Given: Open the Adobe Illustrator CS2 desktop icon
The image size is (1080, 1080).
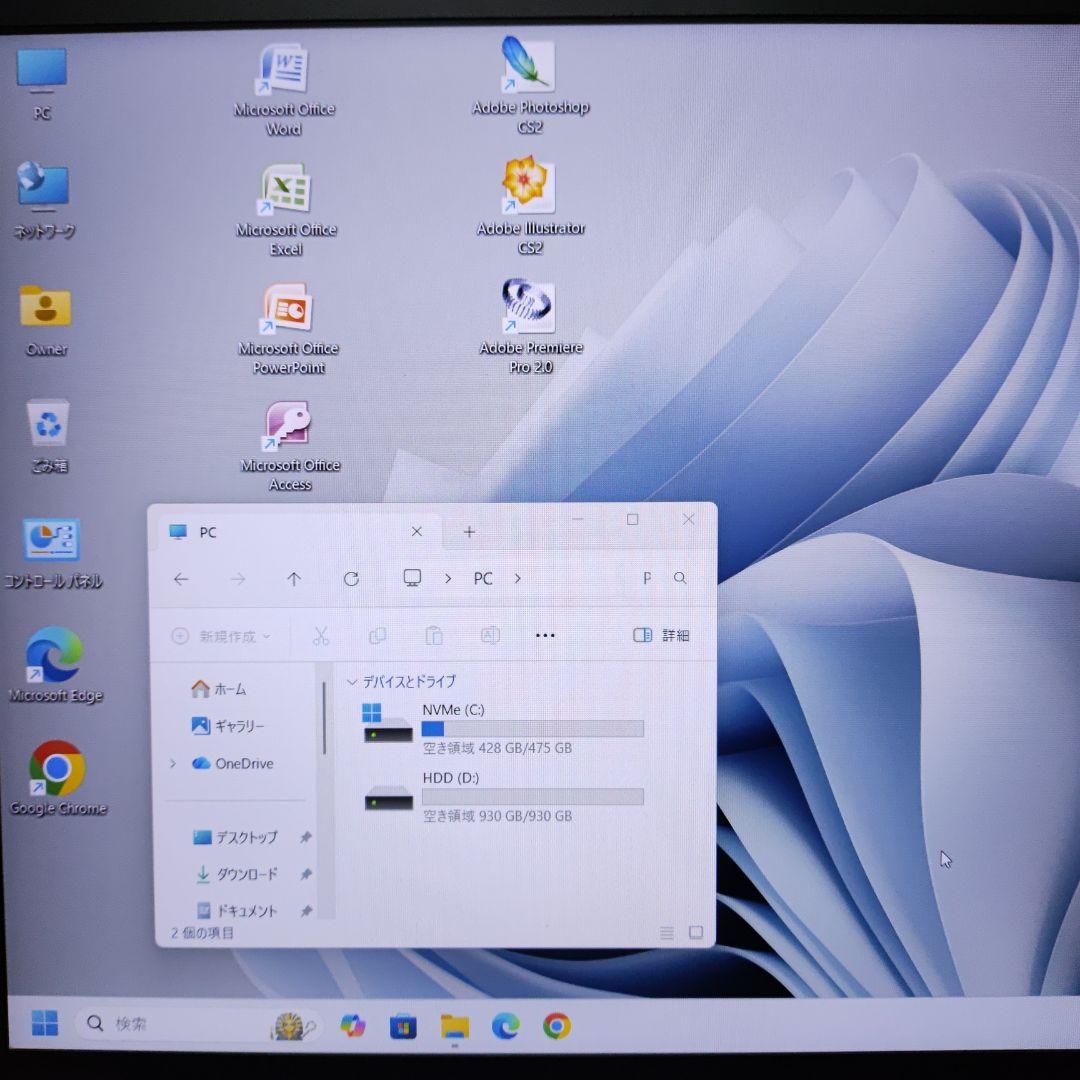Looking at the screenshot, I should pos(528,187).
